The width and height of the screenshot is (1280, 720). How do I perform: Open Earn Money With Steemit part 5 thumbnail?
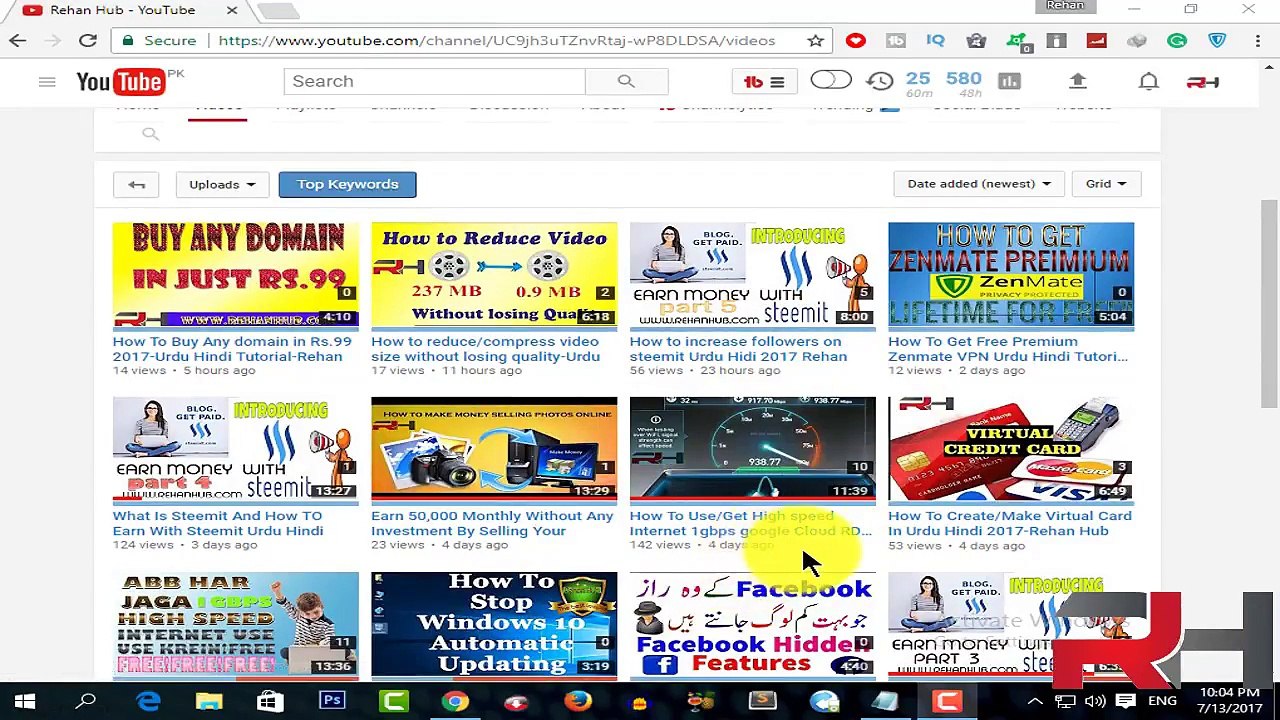tap(752, 275)
